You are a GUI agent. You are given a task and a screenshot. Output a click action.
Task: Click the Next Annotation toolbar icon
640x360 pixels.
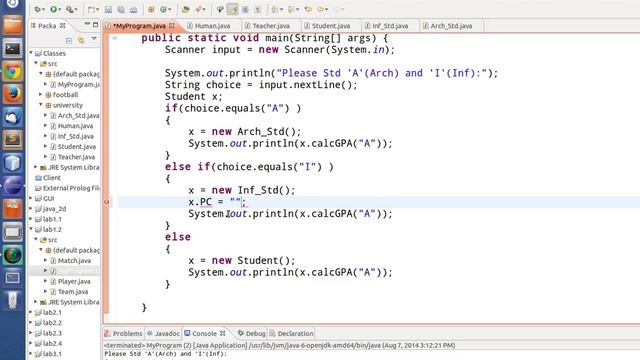coord(275,9)
